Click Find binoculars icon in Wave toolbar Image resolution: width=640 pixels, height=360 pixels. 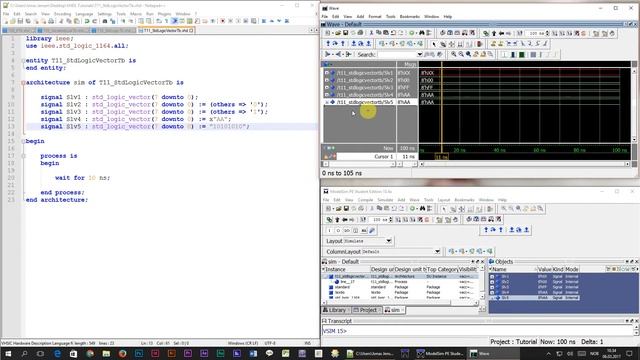(x=421, y=33)
